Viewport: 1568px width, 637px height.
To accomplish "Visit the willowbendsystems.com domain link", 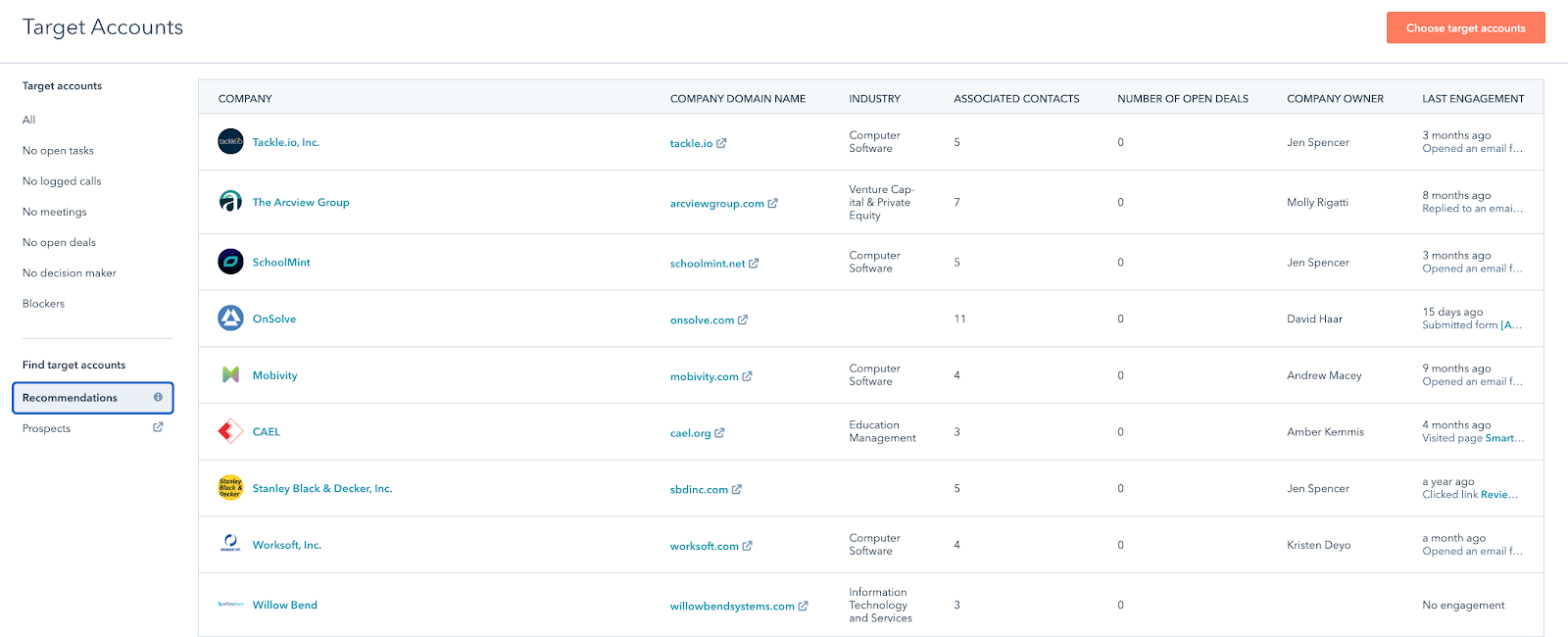I will coord(732,606).
